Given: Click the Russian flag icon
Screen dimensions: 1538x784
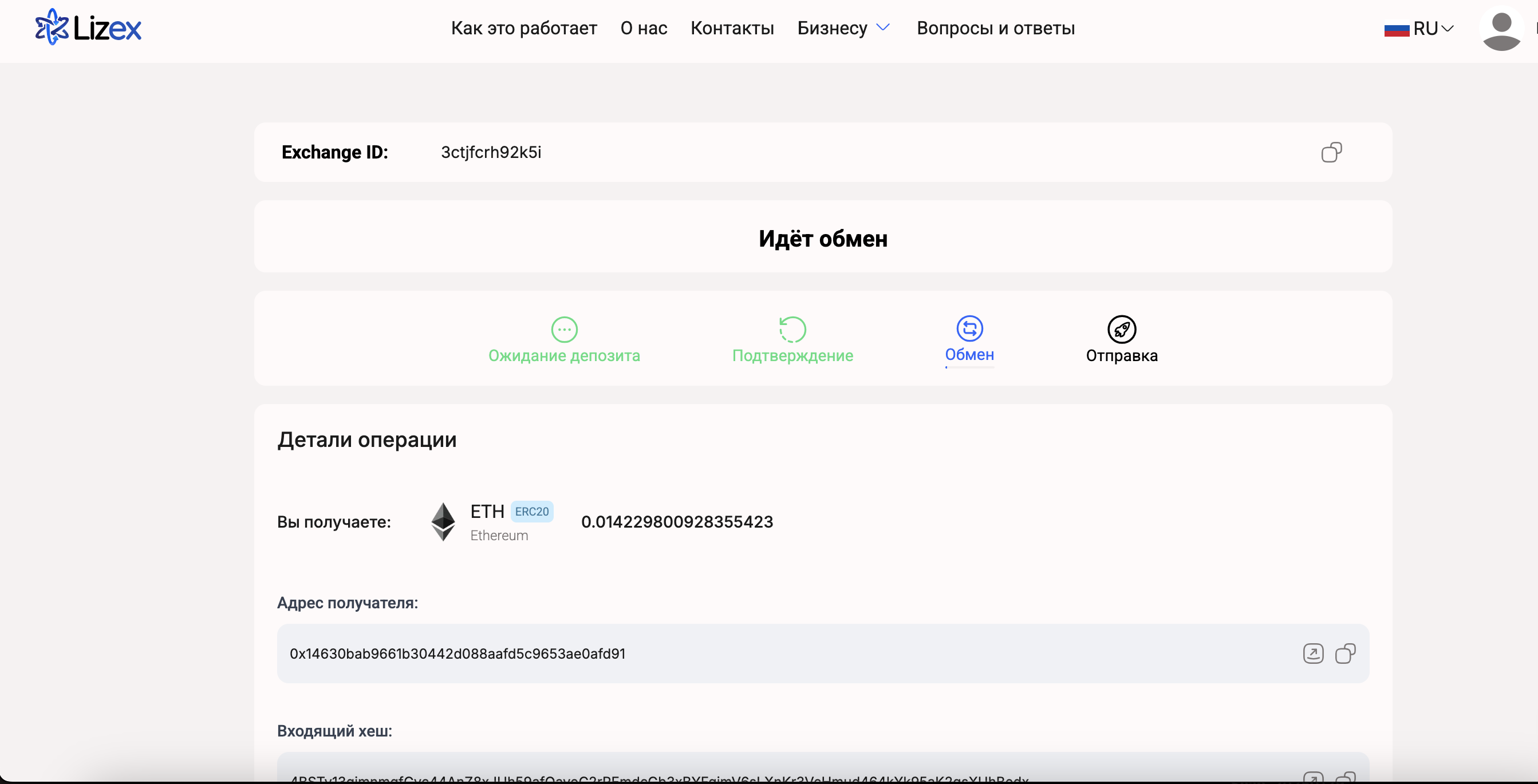Looking at the screenshot, I should [x=1396, y=29].
